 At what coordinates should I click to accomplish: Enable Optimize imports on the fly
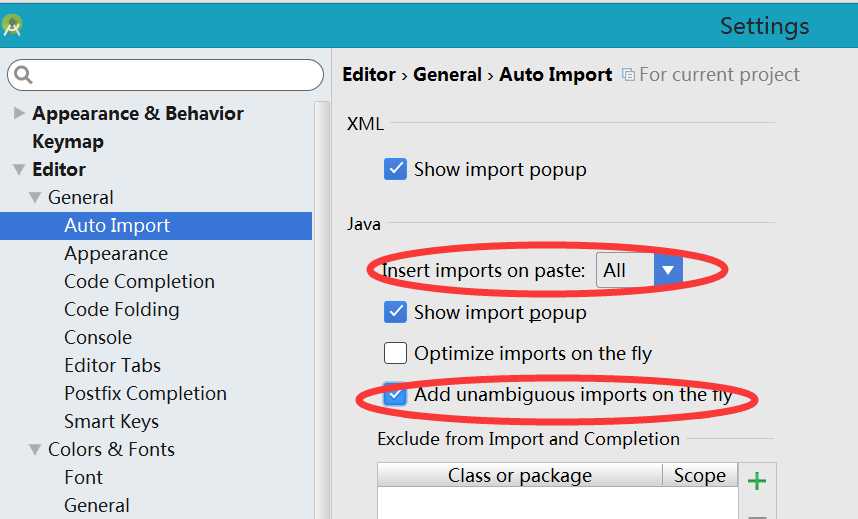click(395, 353)
